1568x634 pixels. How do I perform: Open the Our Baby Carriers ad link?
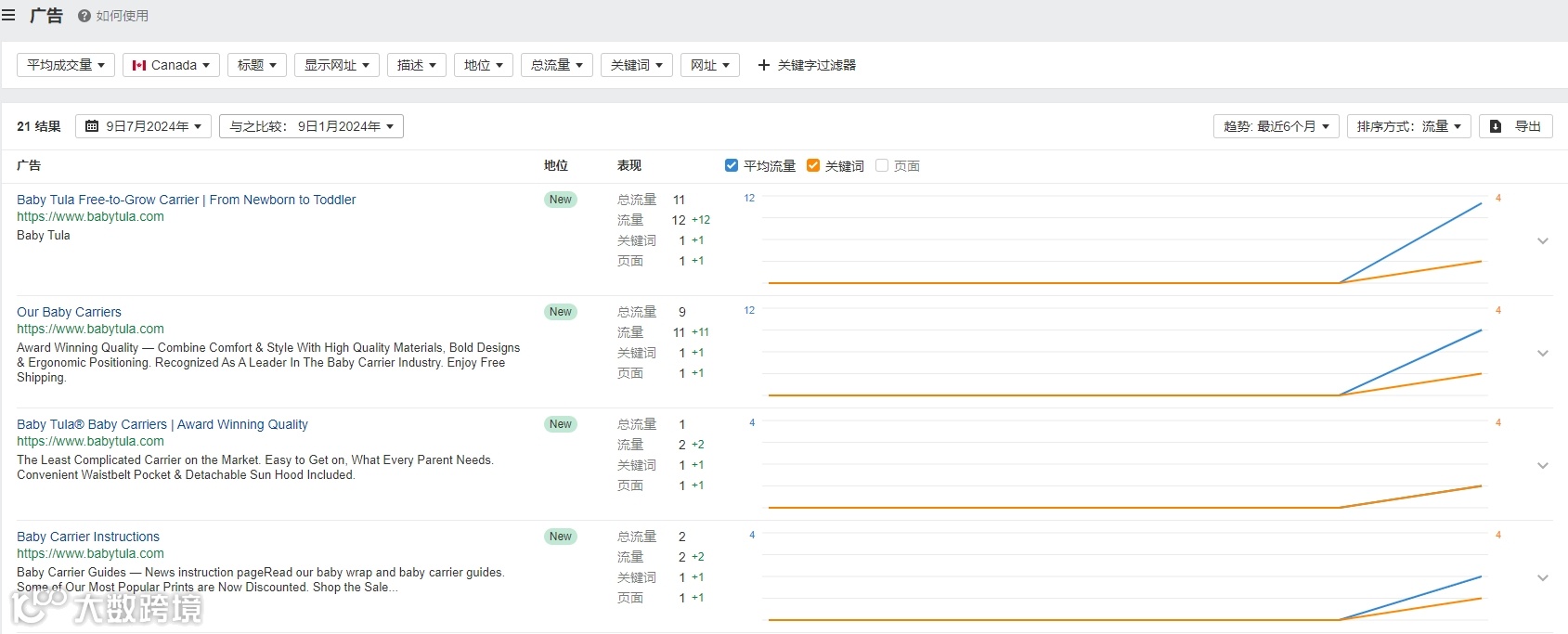tap(69, 312)
